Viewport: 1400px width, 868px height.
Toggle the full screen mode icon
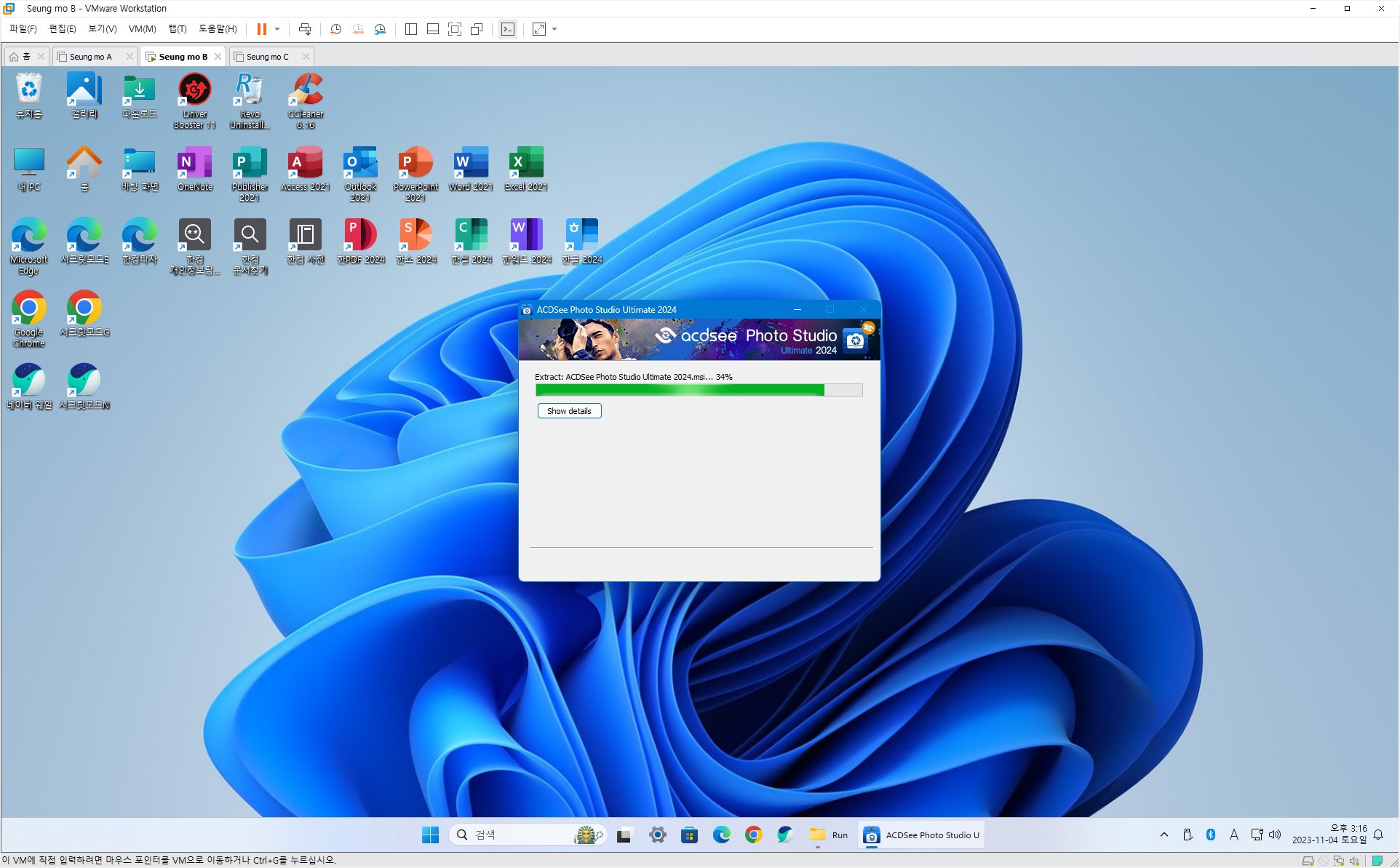pos(455,29)
